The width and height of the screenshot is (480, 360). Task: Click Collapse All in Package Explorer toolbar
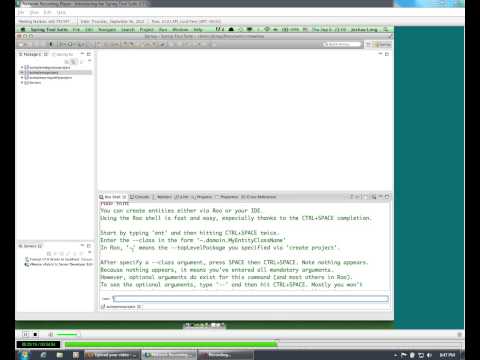pos(67,62)
